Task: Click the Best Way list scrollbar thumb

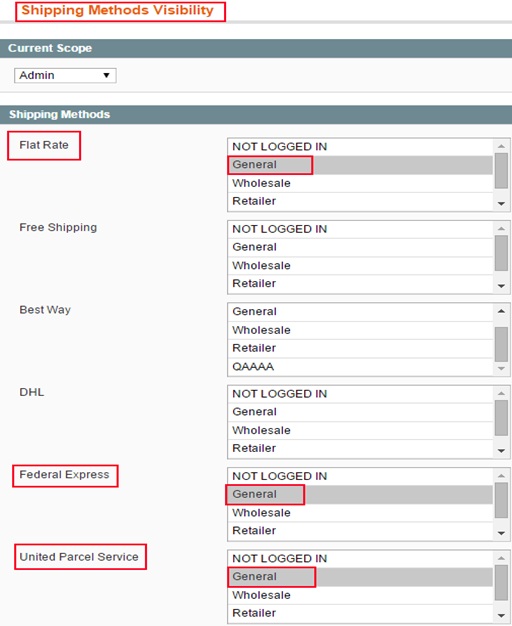Action: tap(501, 344)
